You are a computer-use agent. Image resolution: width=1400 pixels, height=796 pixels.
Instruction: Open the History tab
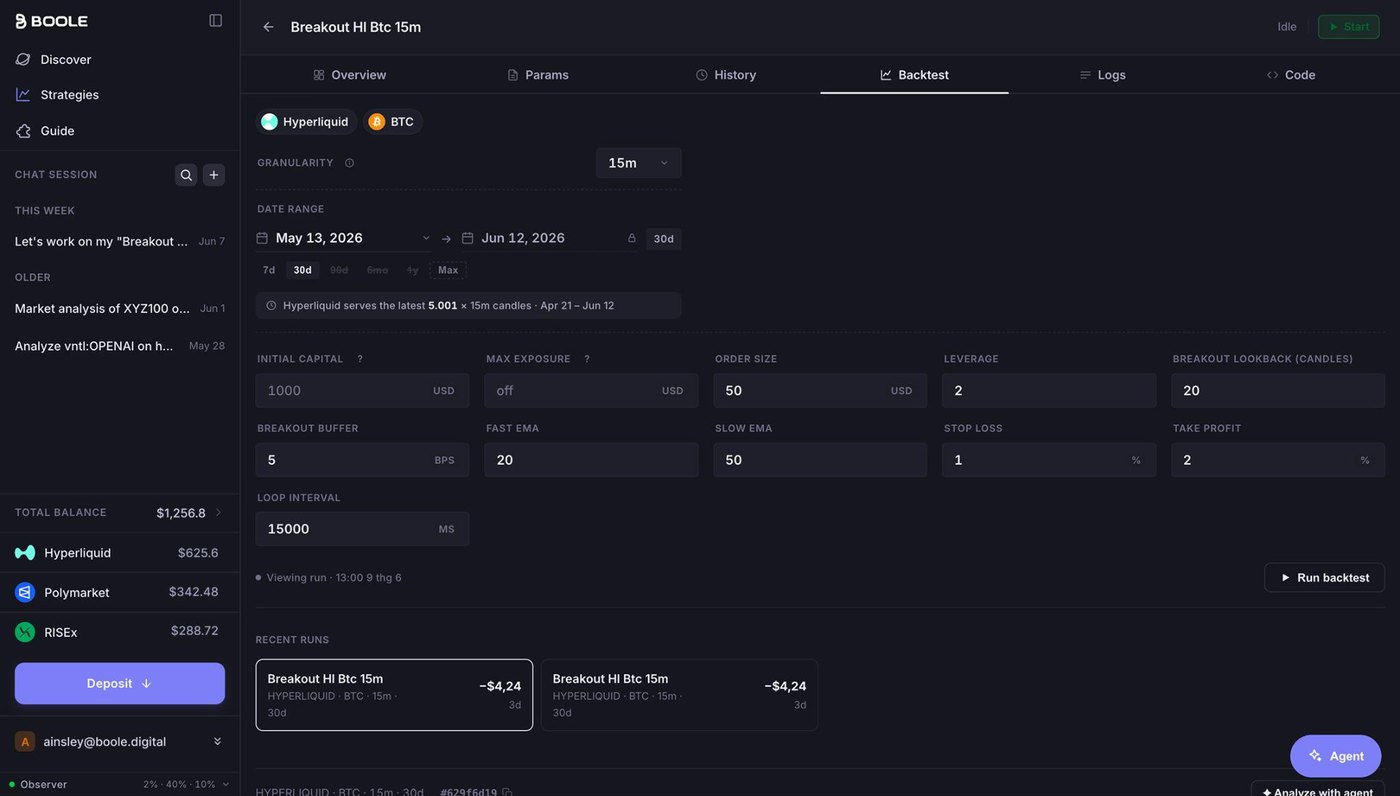tap(726, 75)
